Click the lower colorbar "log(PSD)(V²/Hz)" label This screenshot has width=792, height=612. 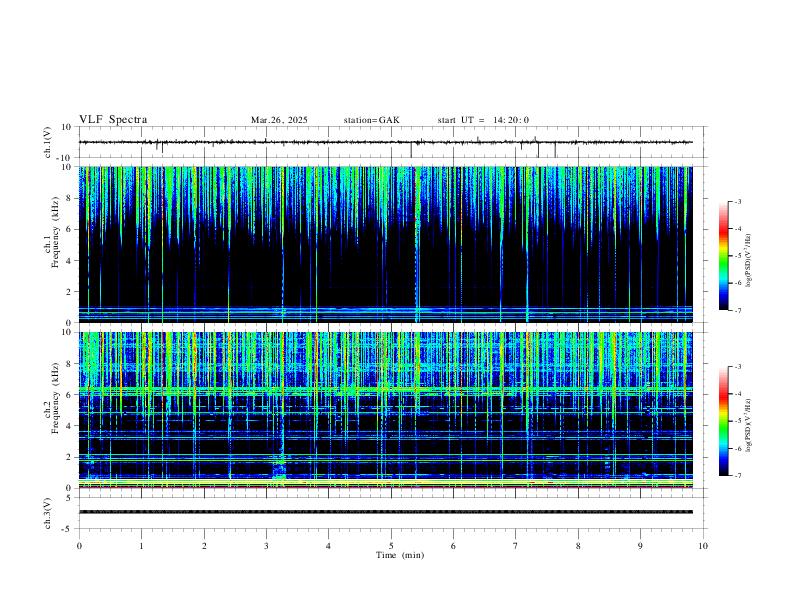point(749,426)
